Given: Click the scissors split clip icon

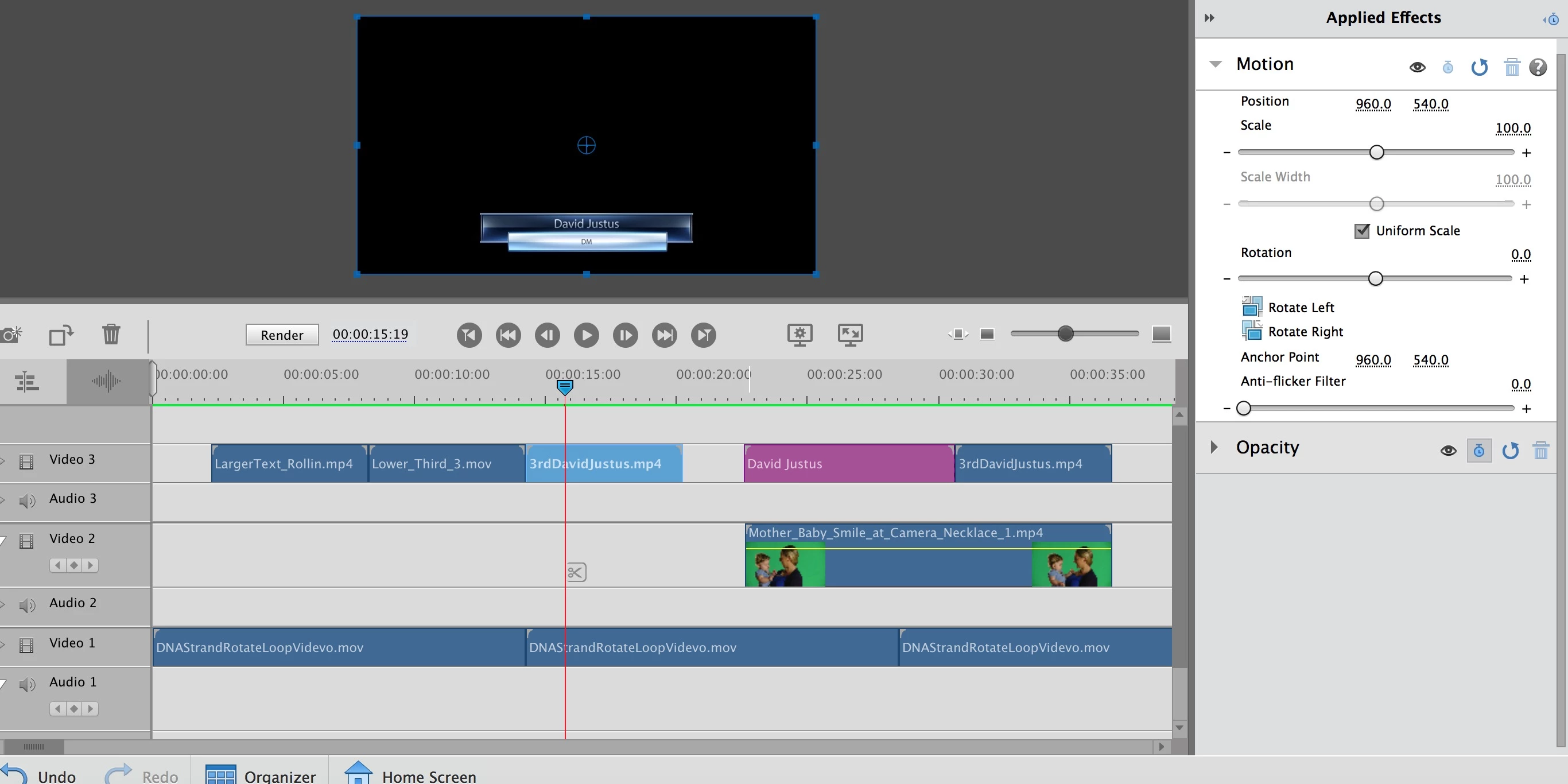Looking at the screenshot, I should point(576,572).
